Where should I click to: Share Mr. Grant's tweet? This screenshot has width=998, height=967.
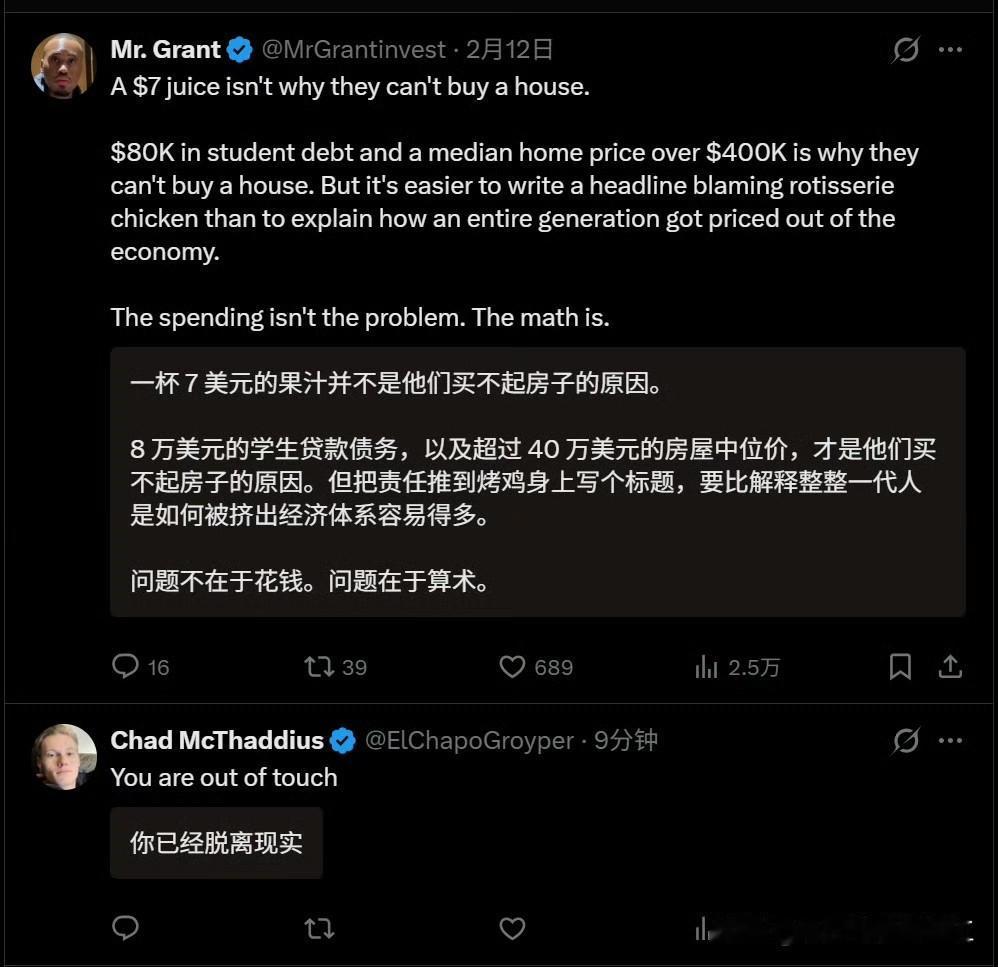click(x=950, y=666)
